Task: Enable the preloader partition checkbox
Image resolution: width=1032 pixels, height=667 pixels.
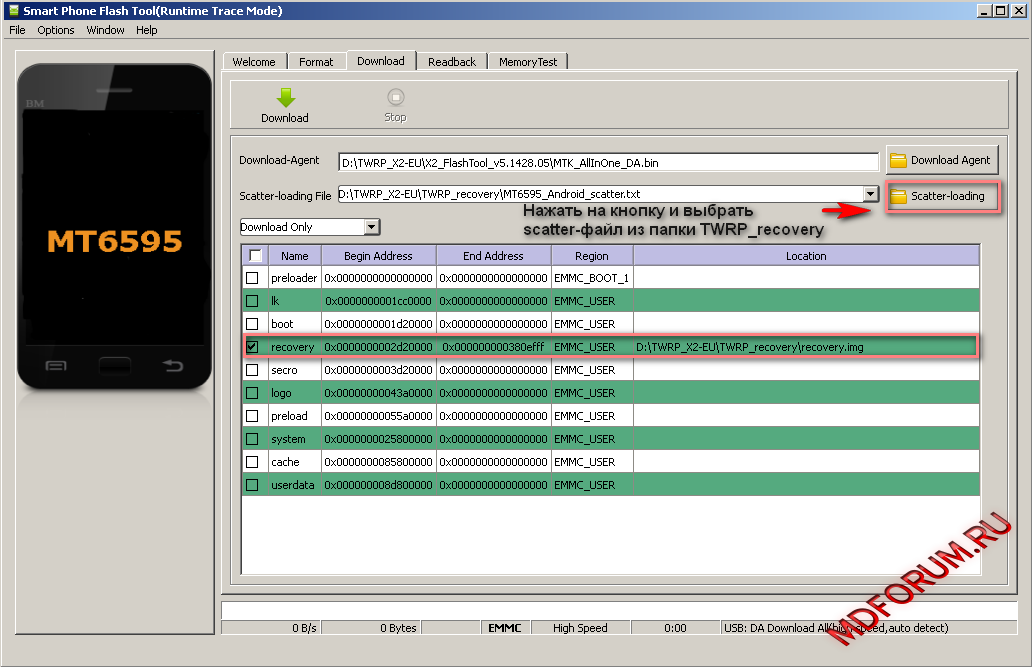Action: [x=253, y=278]
